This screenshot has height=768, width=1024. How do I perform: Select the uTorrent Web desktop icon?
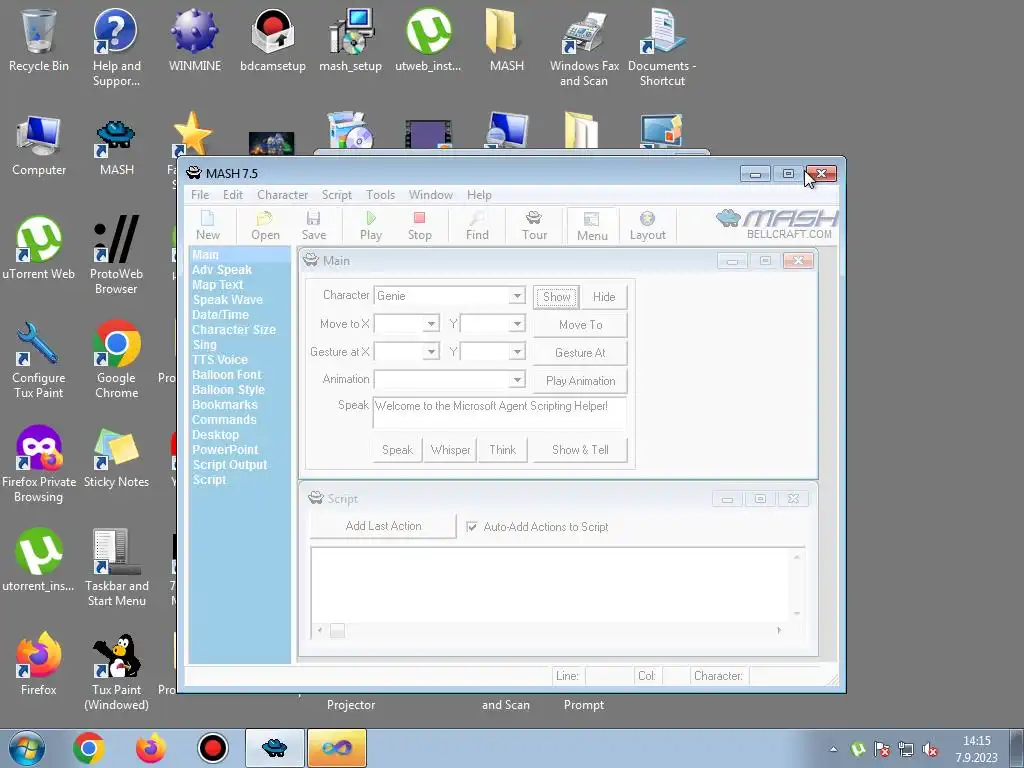[x=39, y=248]
